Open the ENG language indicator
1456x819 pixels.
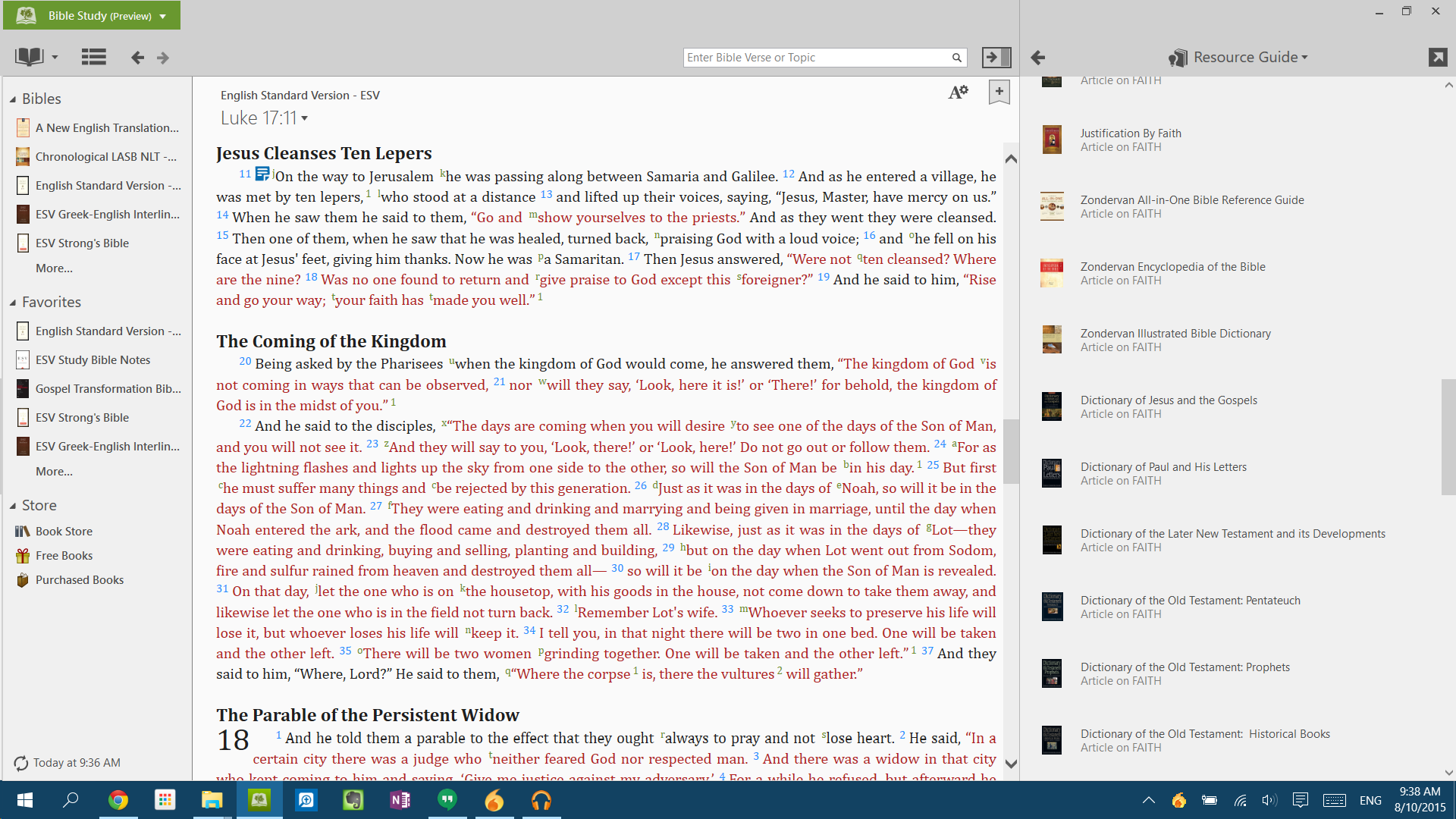point(1370,800)
